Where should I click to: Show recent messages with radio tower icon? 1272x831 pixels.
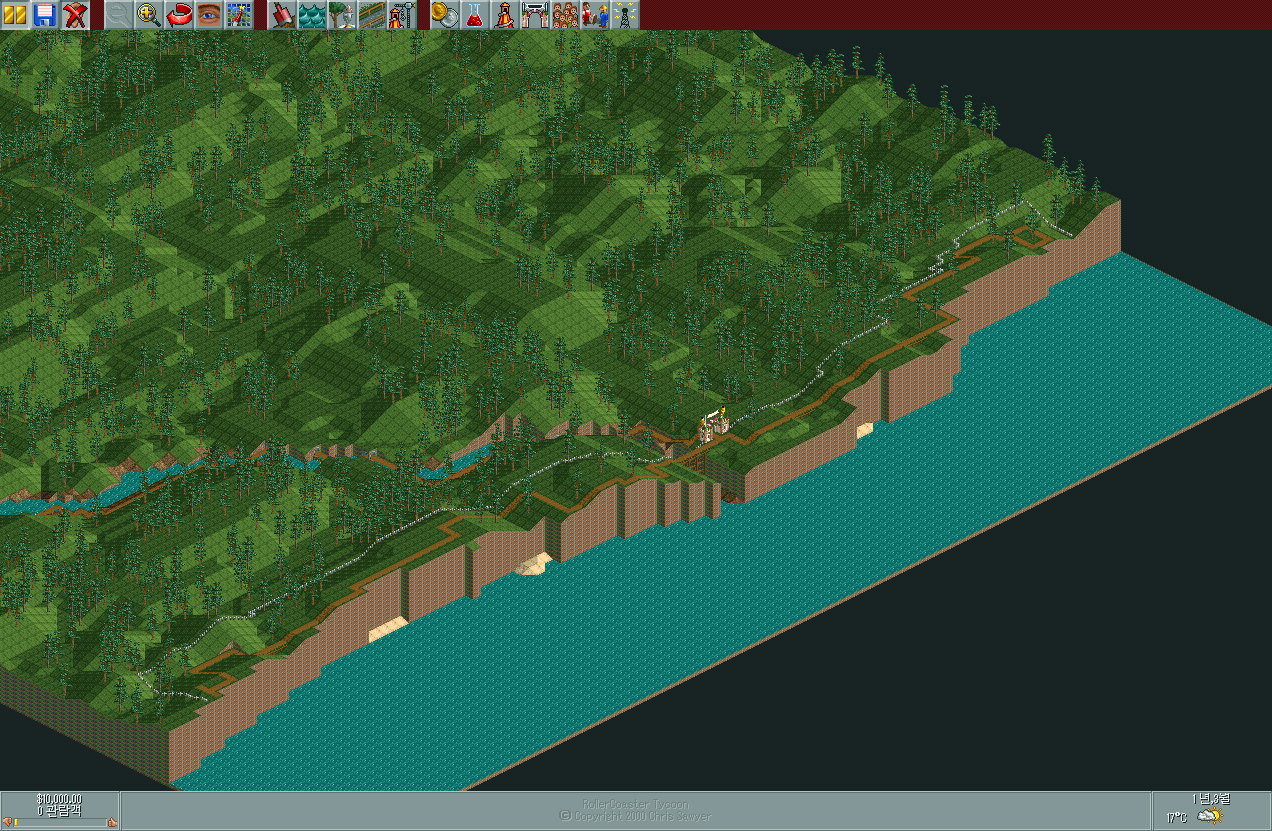tap(625, 14)
